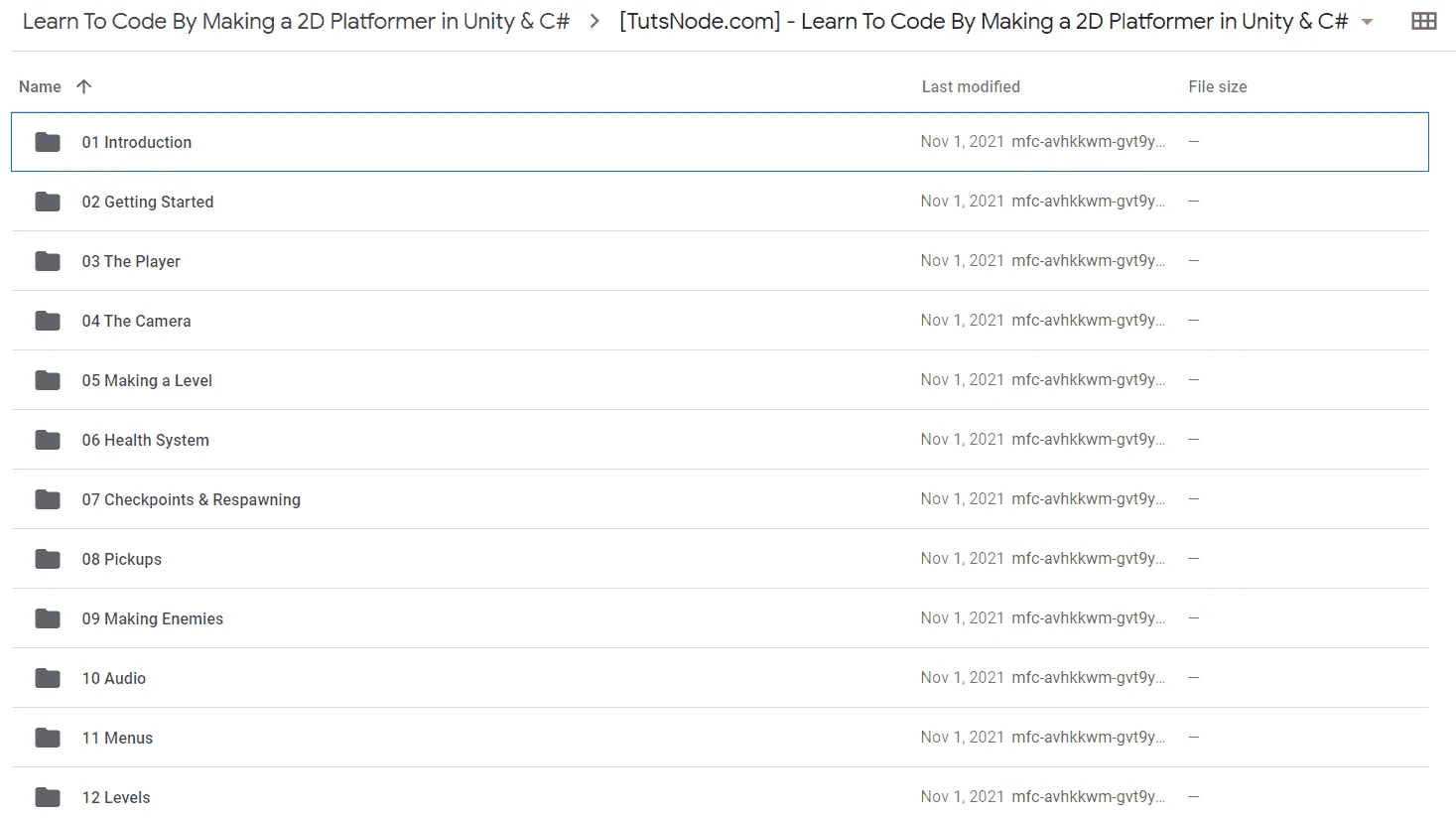Screen dimensions: 1456x818
Task: Select the 09 Making Enemies folder name
Action: pyautogui.click(x=152, y=618)
